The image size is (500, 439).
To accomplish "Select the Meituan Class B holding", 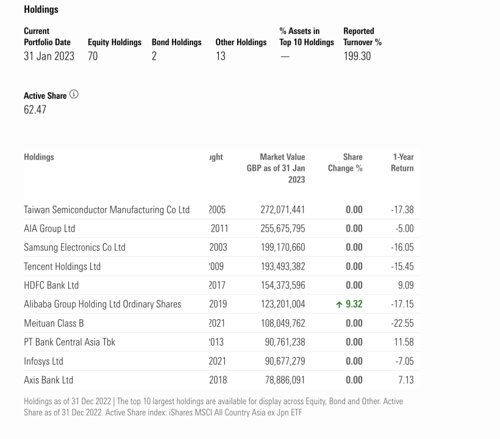I will (54, 323).
